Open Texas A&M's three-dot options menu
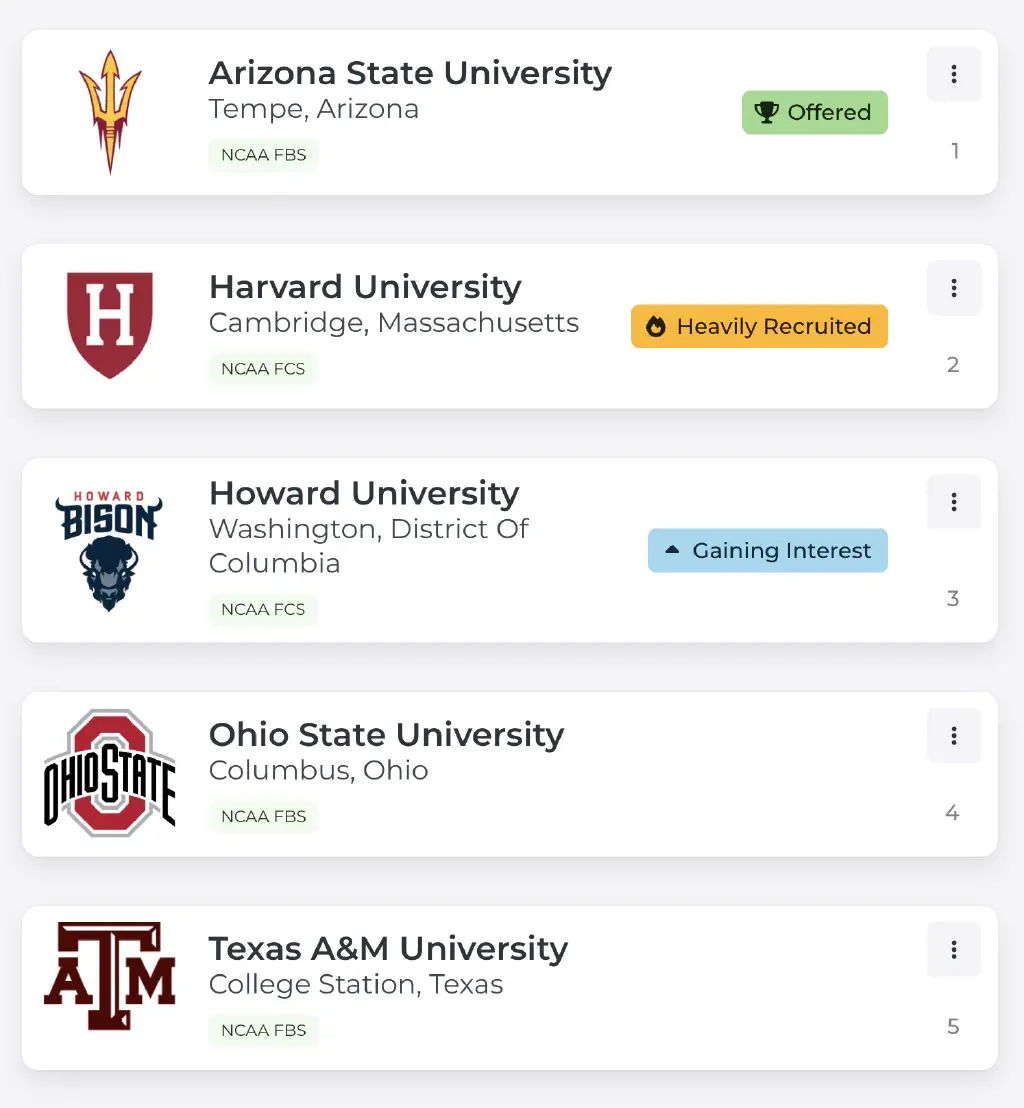1024x1108 pixels. (954, 950)
